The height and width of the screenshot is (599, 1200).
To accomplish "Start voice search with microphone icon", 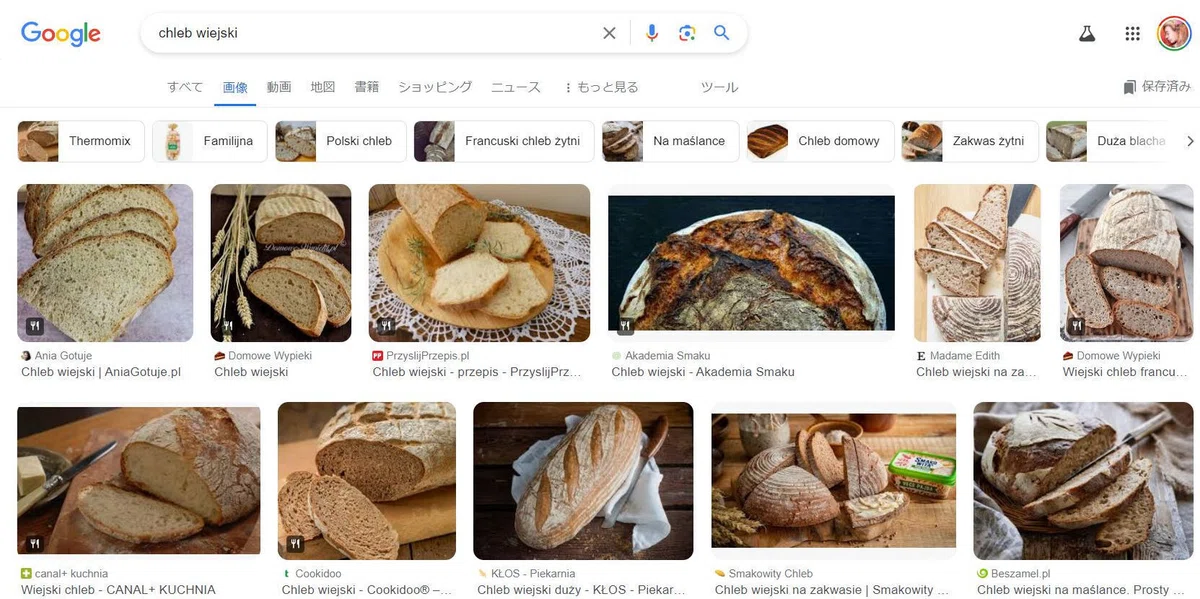I will point(652,33).
